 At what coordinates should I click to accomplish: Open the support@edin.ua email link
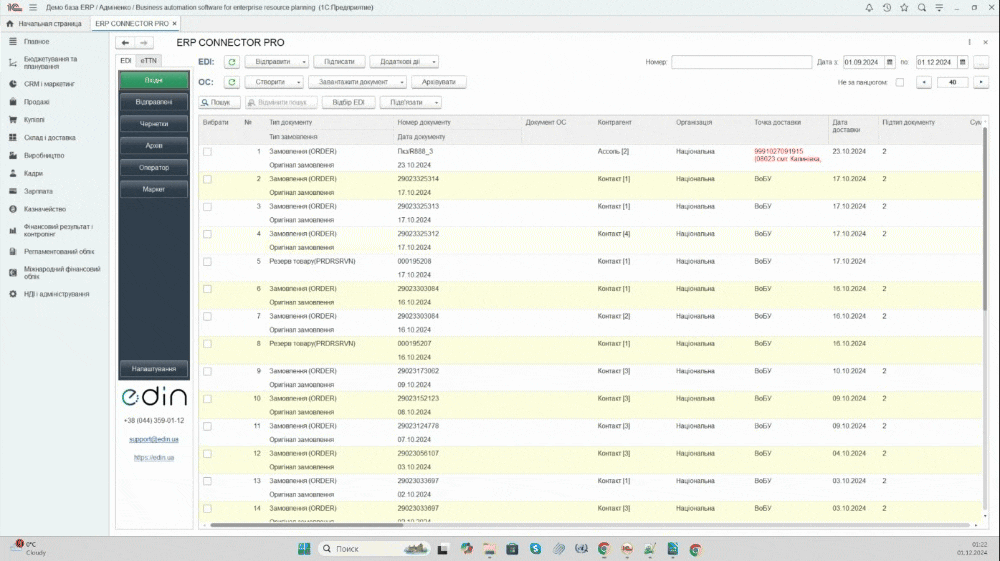click(154, 439)
